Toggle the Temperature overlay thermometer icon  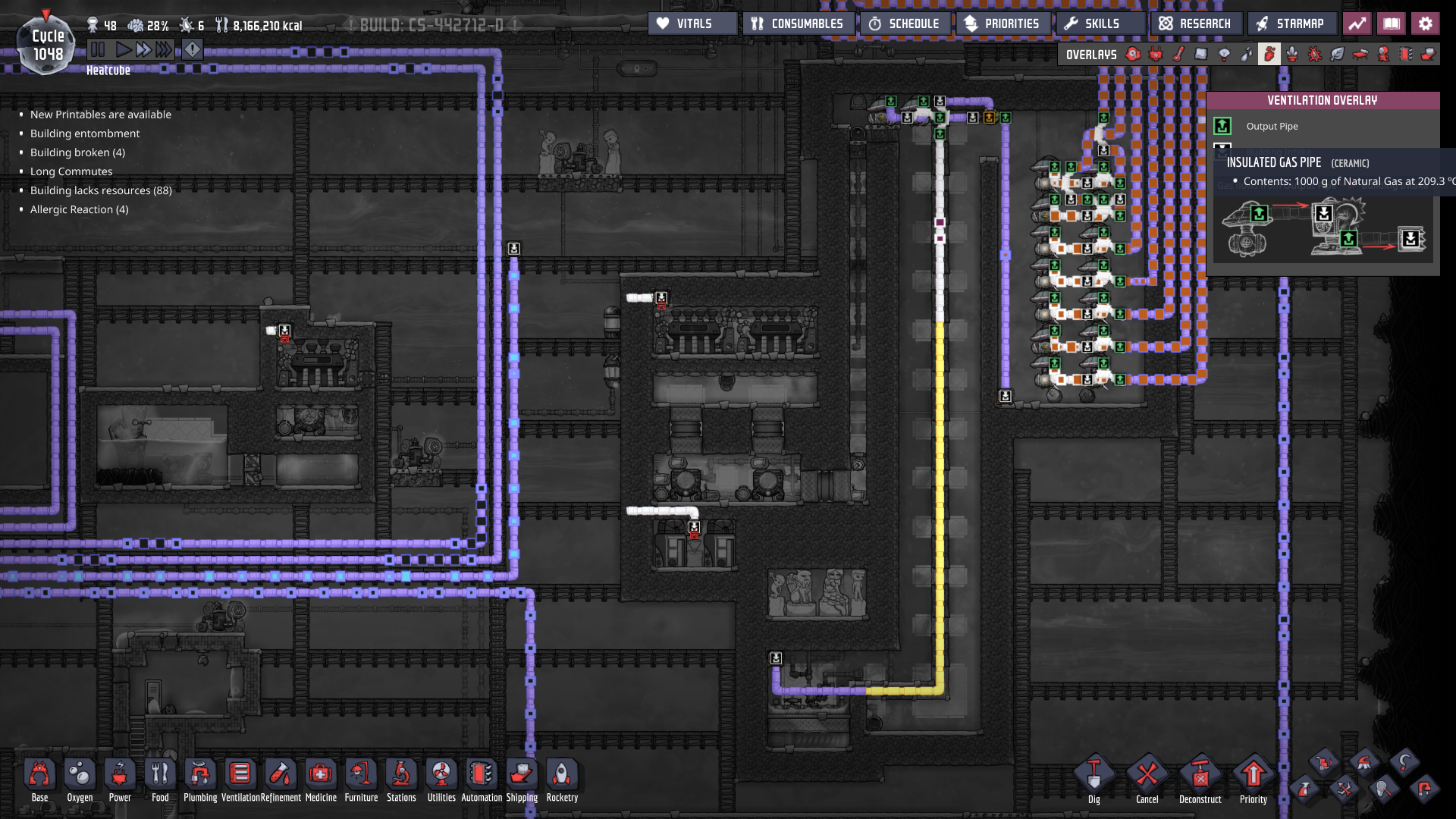[x=1178, y=54]
